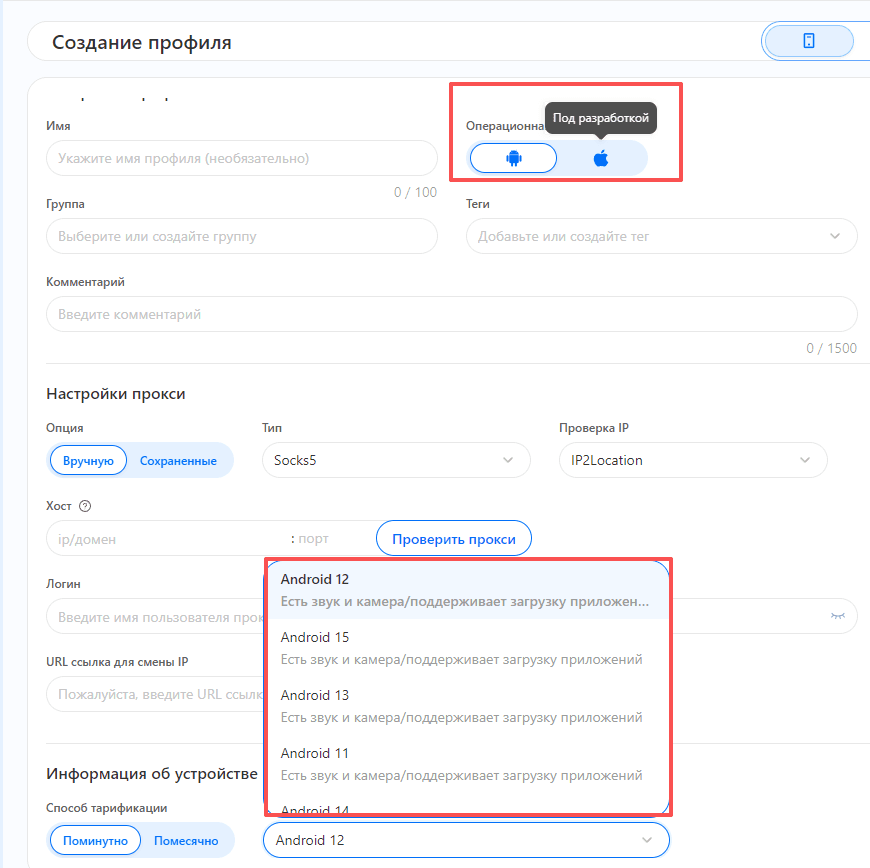The width and height of the screenshot is (870, 868).
Task: Click the Проверить прокси button
Action: [453, 539]
